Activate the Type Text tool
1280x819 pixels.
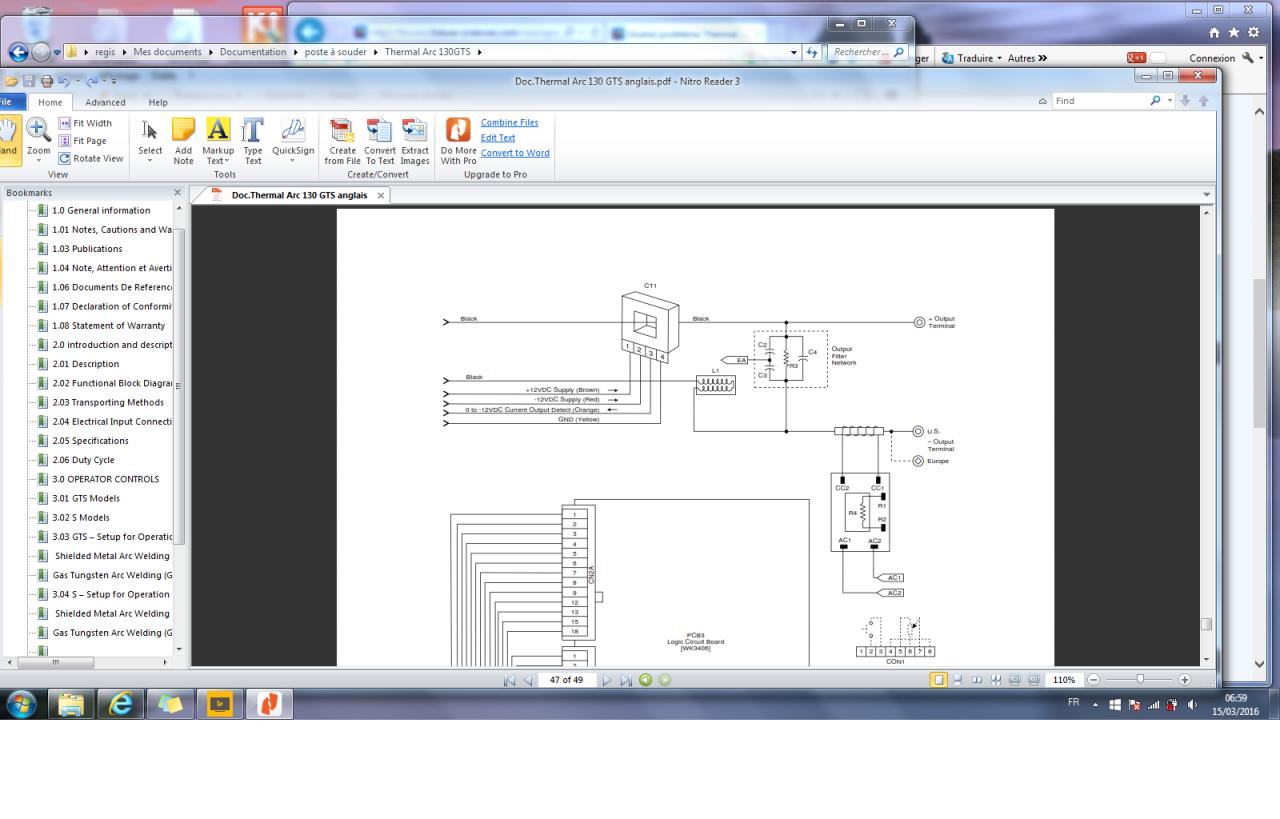coord(253,129)
